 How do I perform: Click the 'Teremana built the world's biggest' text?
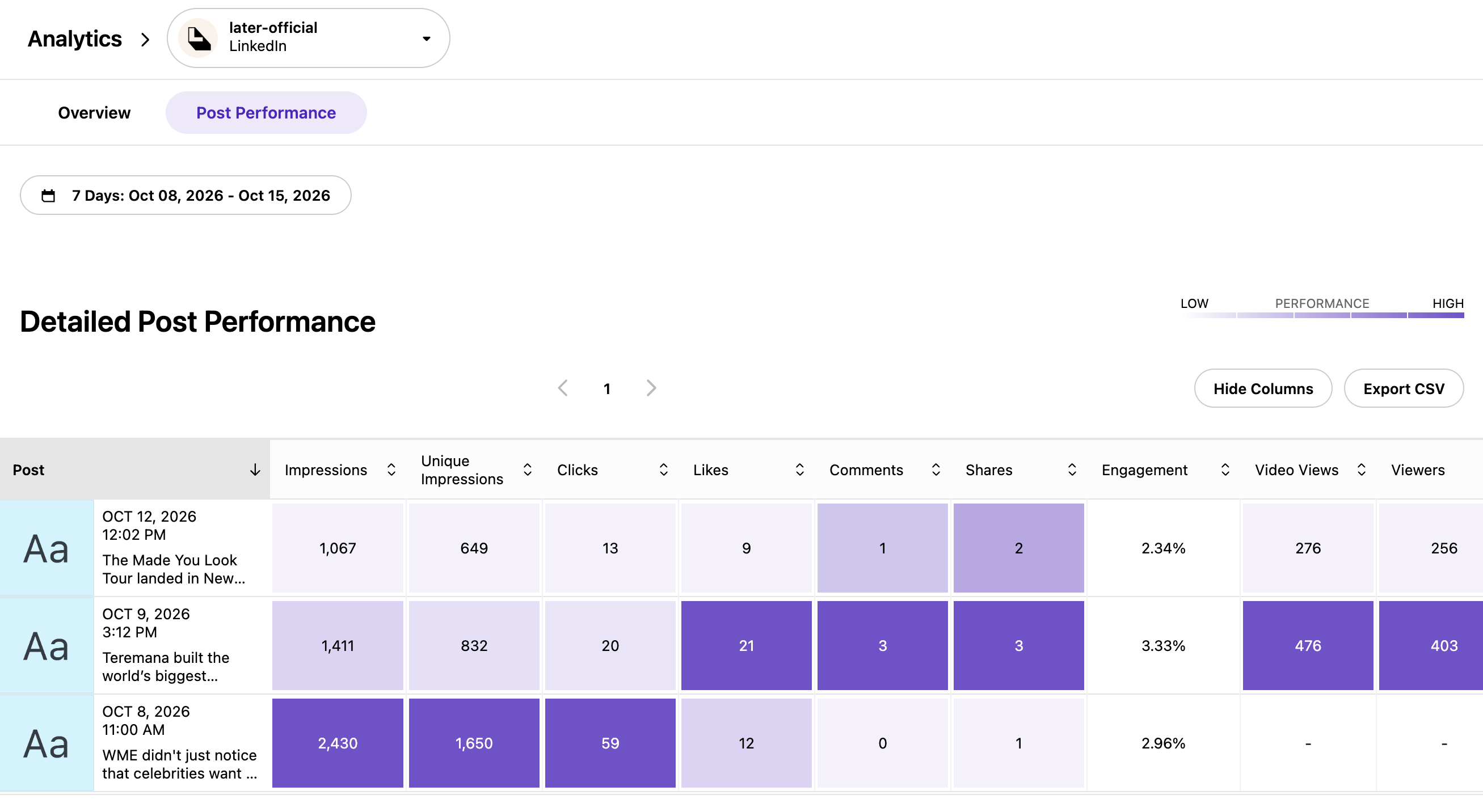click(166, 666)
